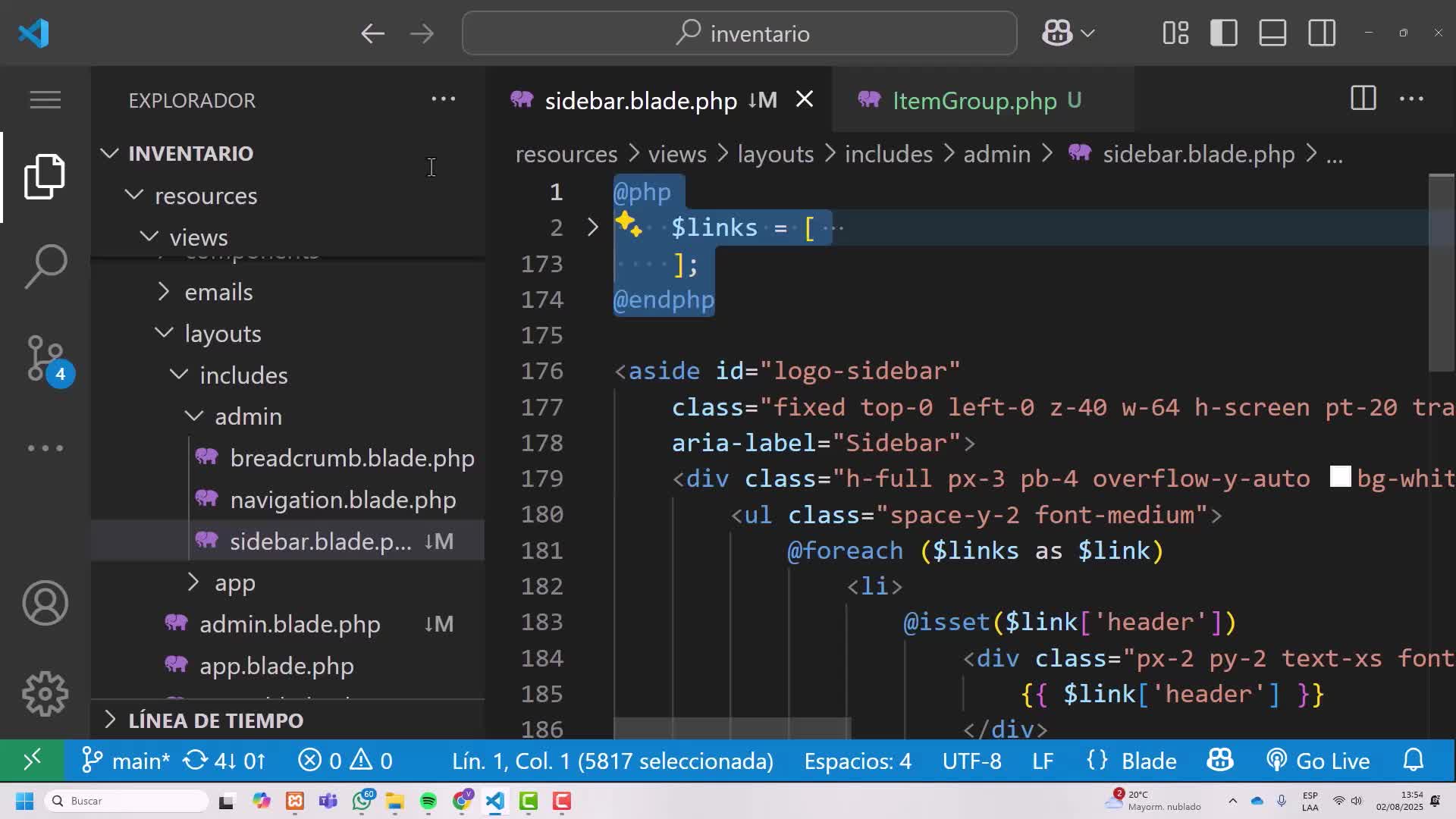Click the editor vertical scrollbar thumb

1442,273
